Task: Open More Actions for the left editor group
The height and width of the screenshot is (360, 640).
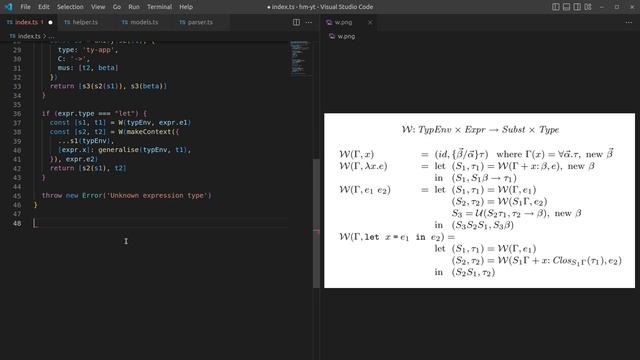Action: [309, 22]
